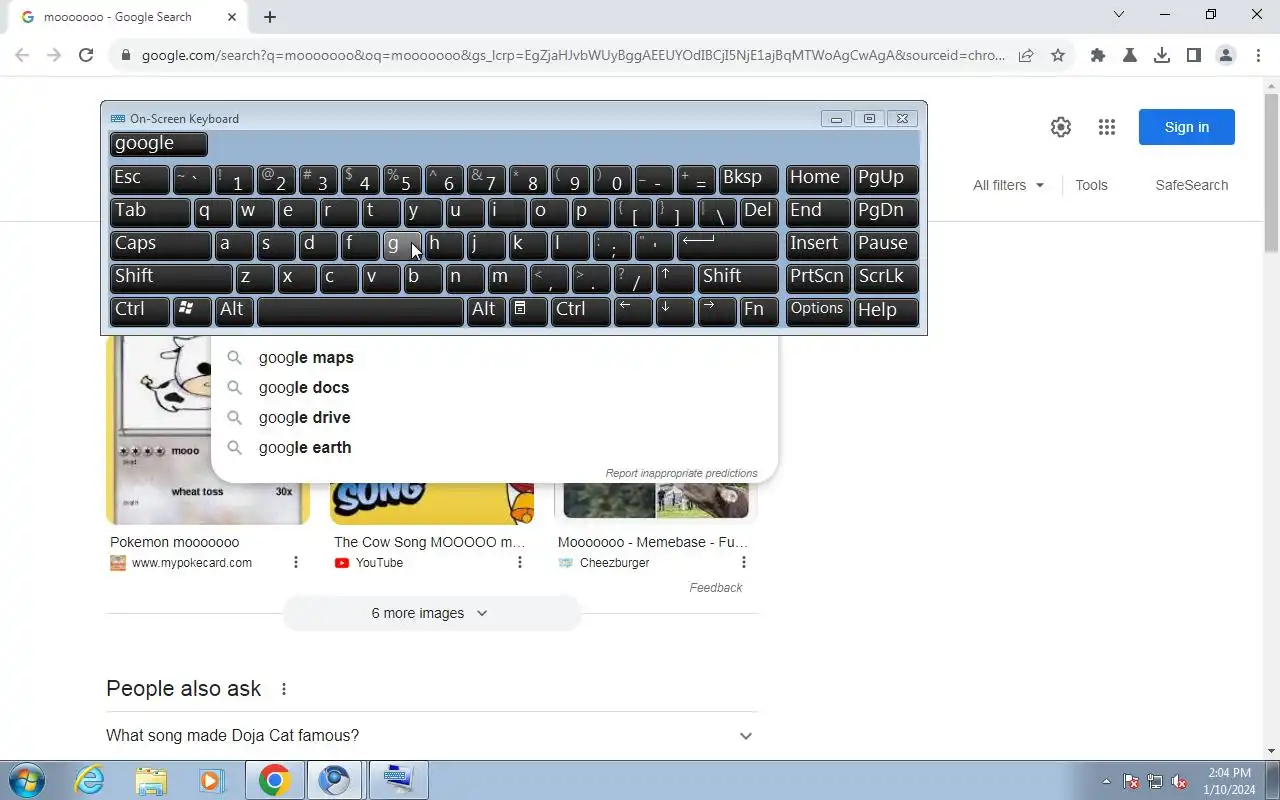Click the Windows logo key on keyboard
The width and height of the screenshot is (1280, 800).
pos(191,311)
